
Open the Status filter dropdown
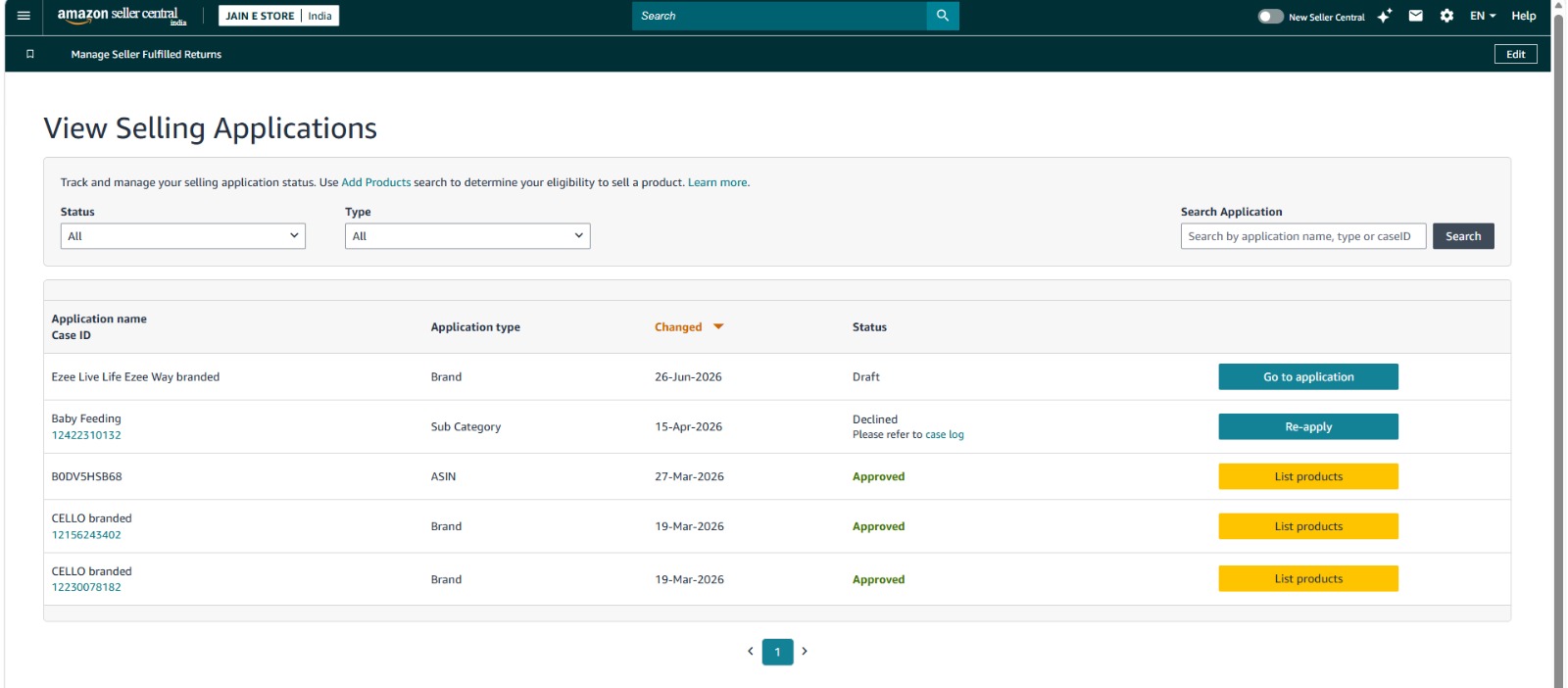(183, 236)
